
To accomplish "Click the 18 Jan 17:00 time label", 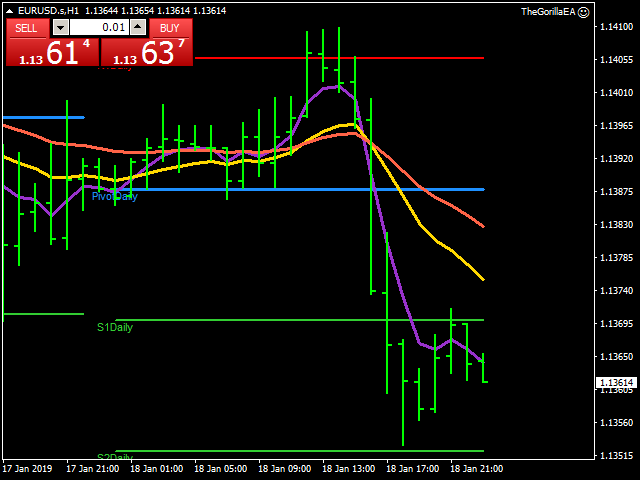I will pyautogui.click(x=413, y=469).
